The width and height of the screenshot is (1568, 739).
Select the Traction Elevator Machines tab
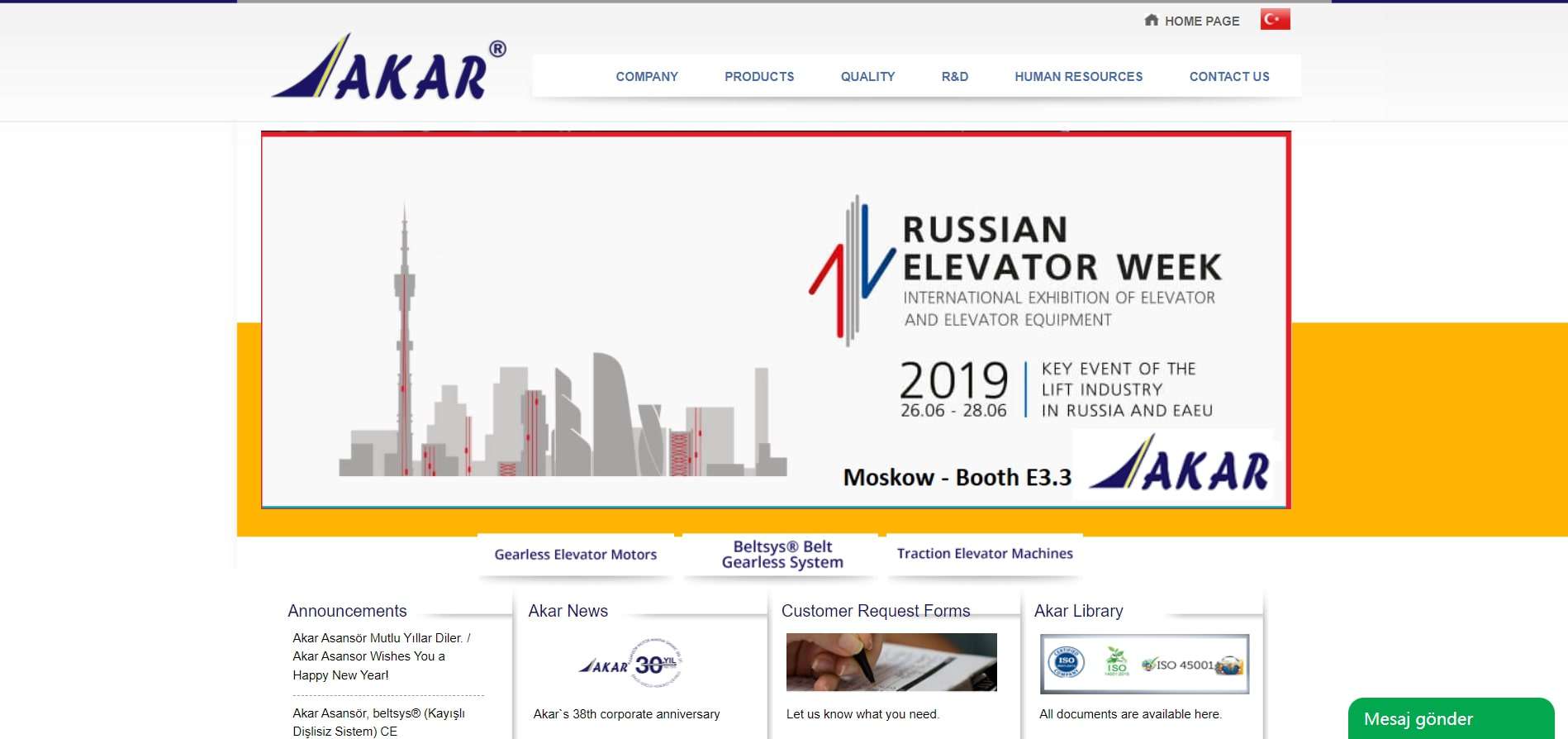(x=984, y=554)
